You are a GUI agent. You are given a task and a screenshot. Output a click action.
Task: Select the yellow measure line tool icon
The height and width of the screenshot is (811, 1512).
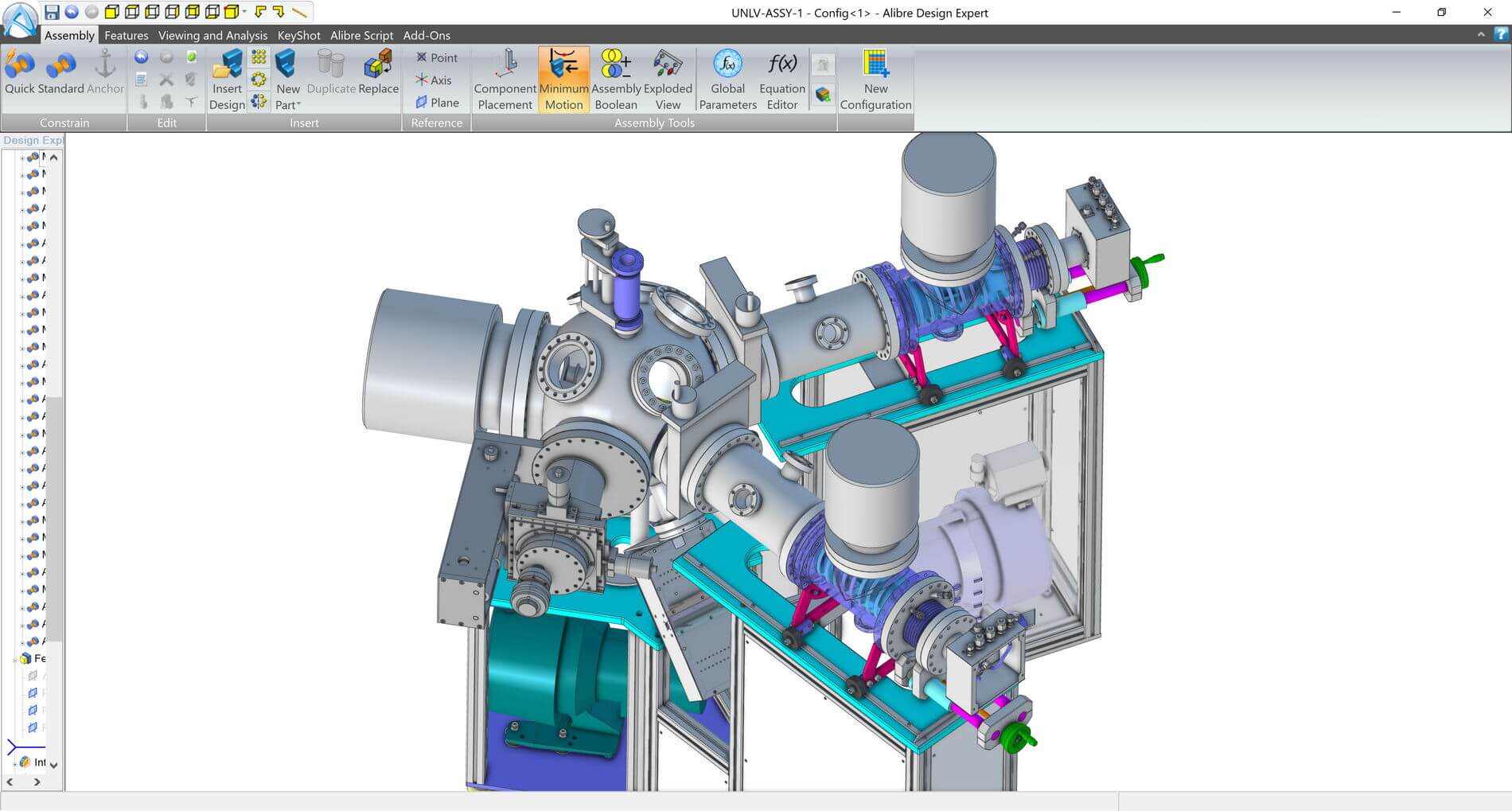(299, 12)
